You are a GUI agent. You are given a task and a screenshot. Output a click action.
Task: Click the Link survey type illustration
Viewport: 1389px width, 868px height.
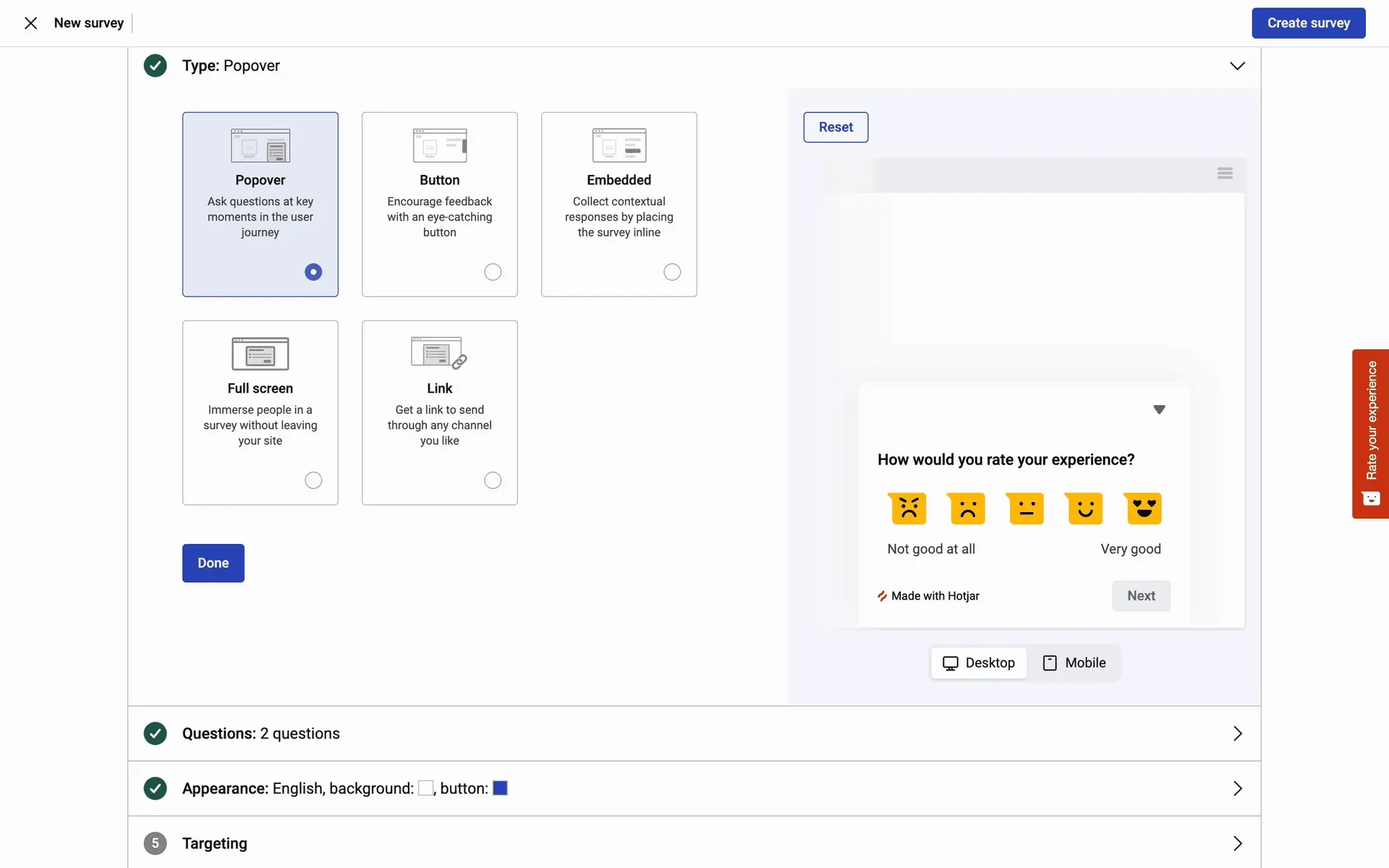coord(438,353)
